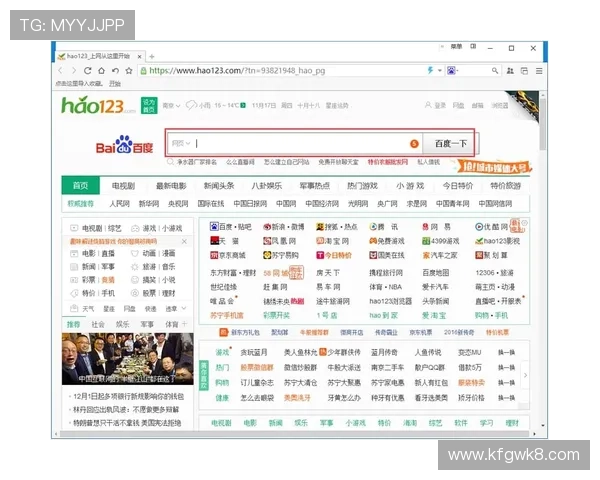Click the gamepad icon beside 游戏
600x480 pixels.
pos(135,229)
